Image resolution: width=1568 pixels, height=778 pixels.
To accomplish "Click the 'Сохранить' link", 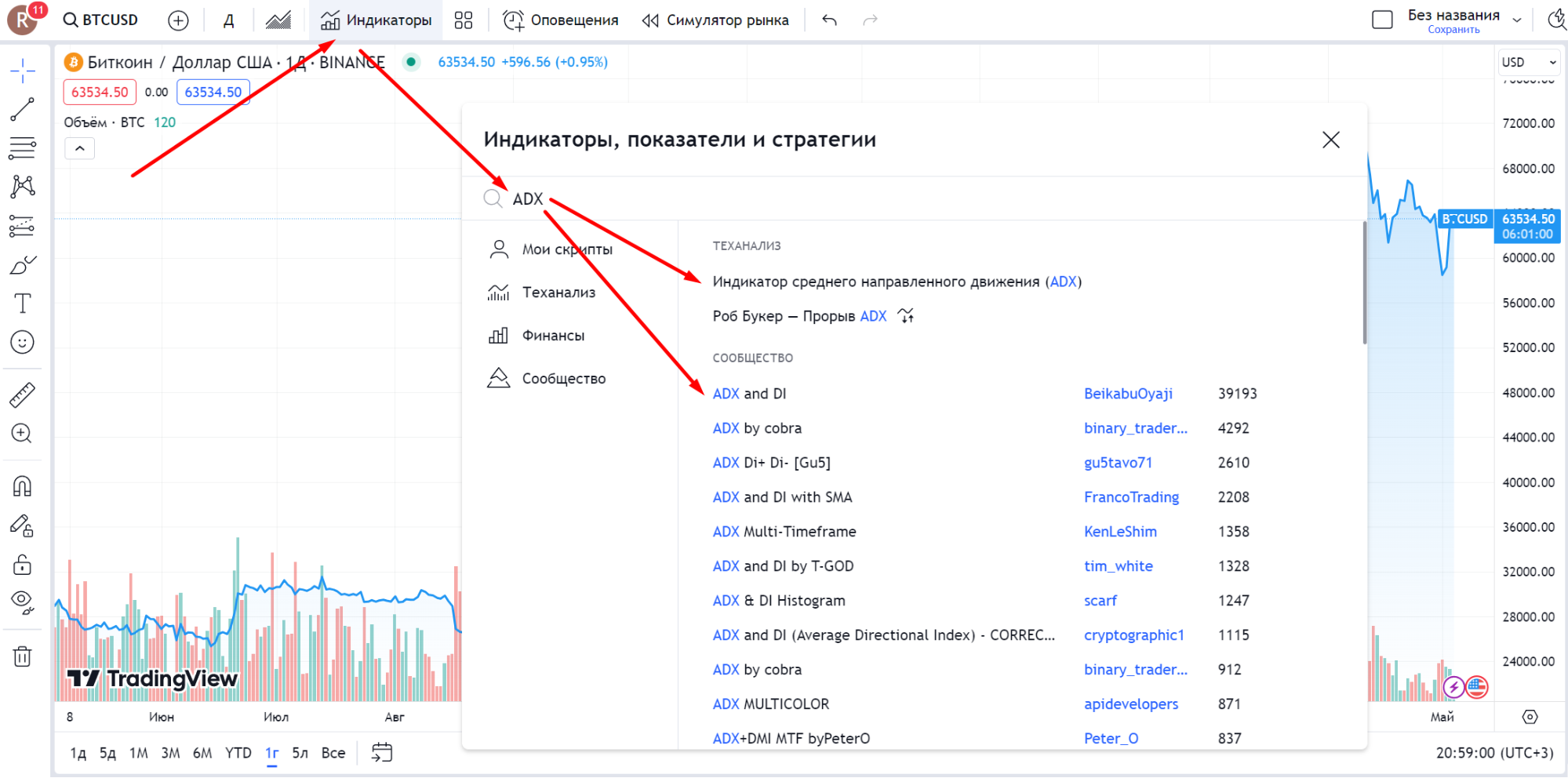I will coord(1454,28).
